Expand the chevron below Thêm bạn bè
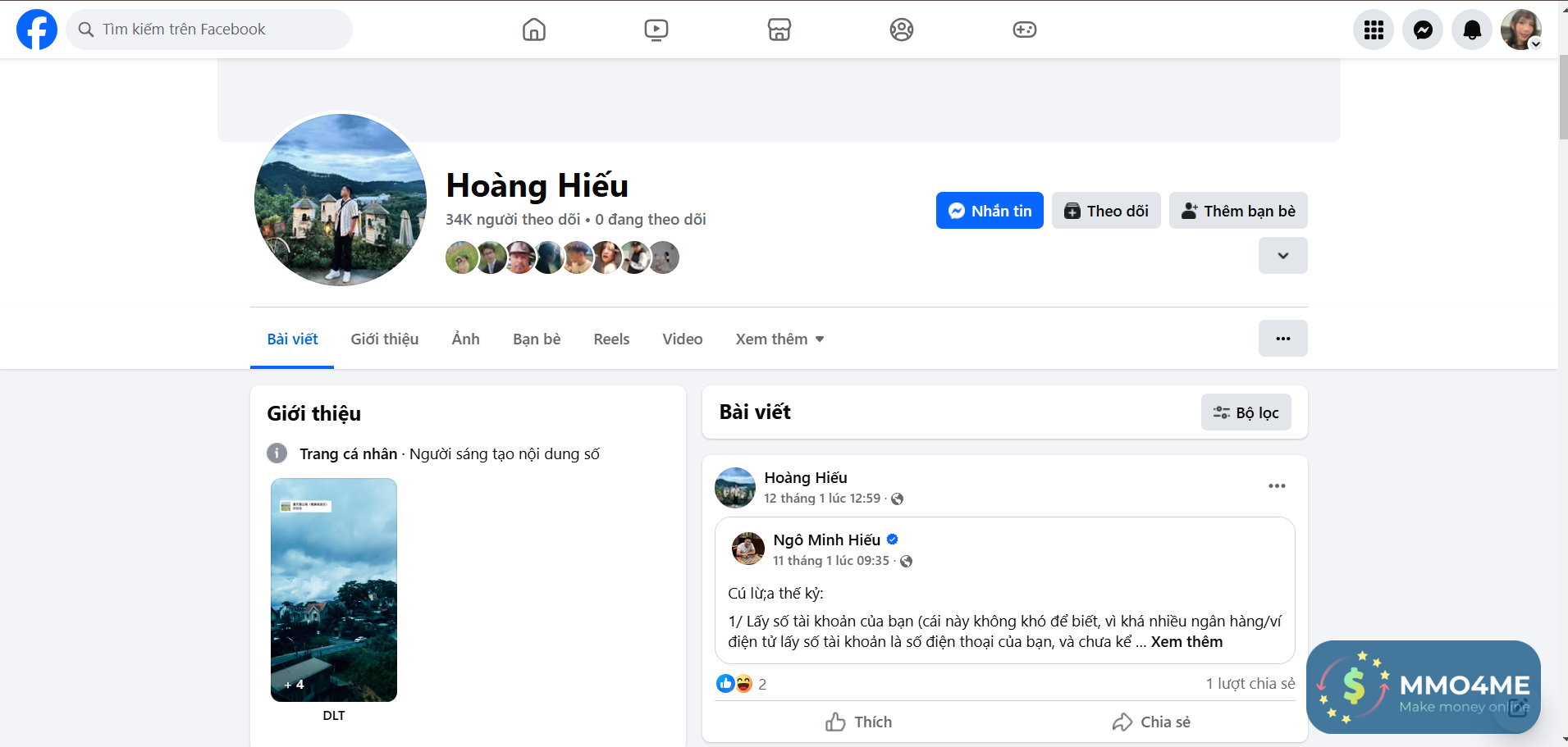 1282,256
